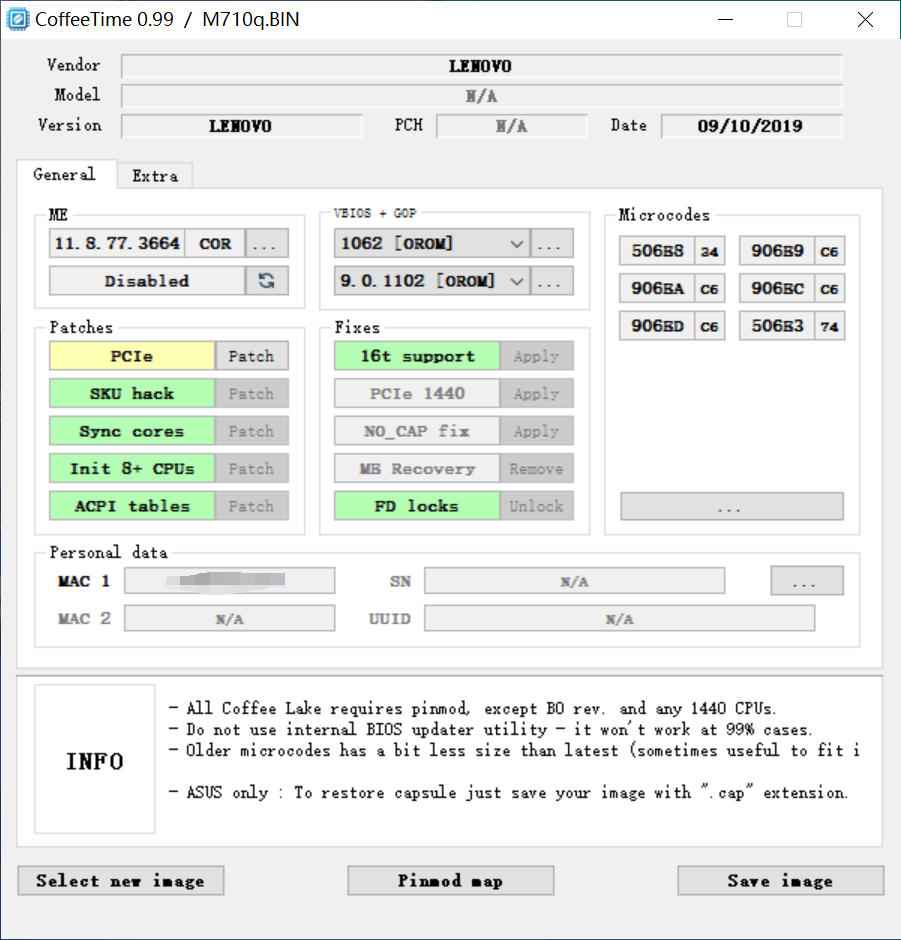Viewport: 901px width, 940px height.
Task: Click the green Sync cores status label
Action: (132, 431)
